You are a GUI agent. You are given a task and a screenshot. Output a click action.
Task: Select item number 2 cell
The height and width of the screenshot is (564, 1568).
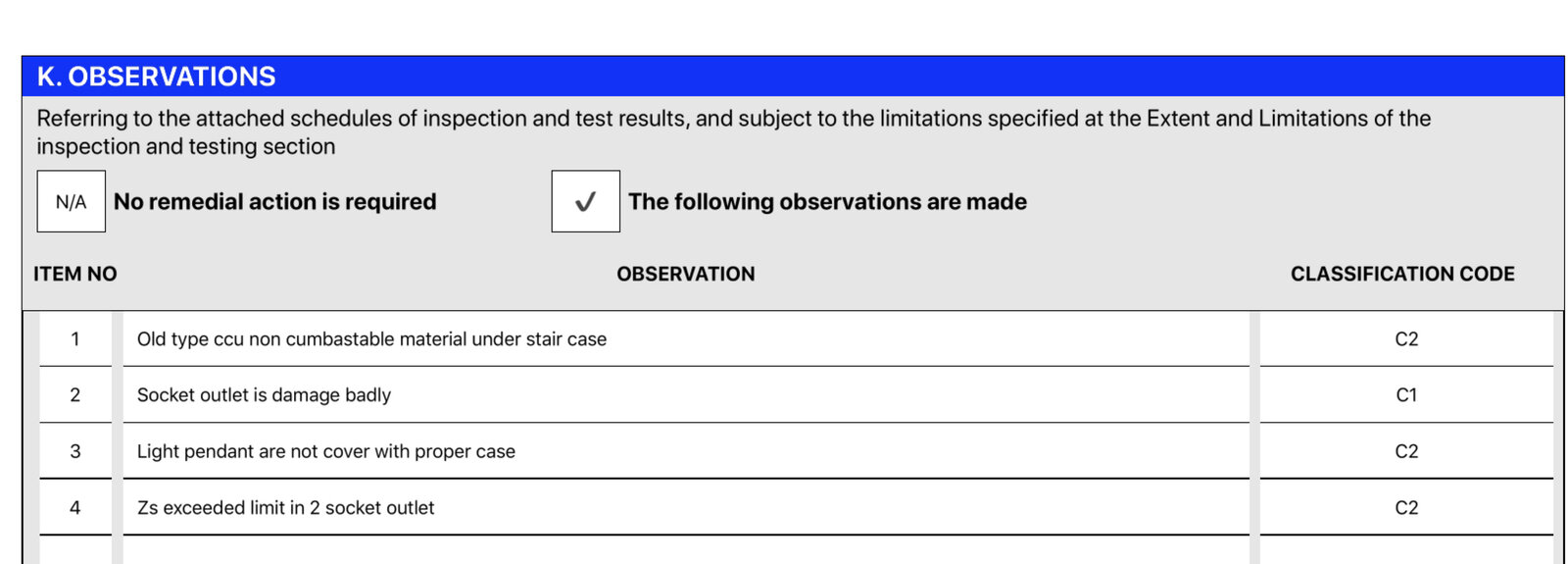pyautogui.click(x=75, y=395)
